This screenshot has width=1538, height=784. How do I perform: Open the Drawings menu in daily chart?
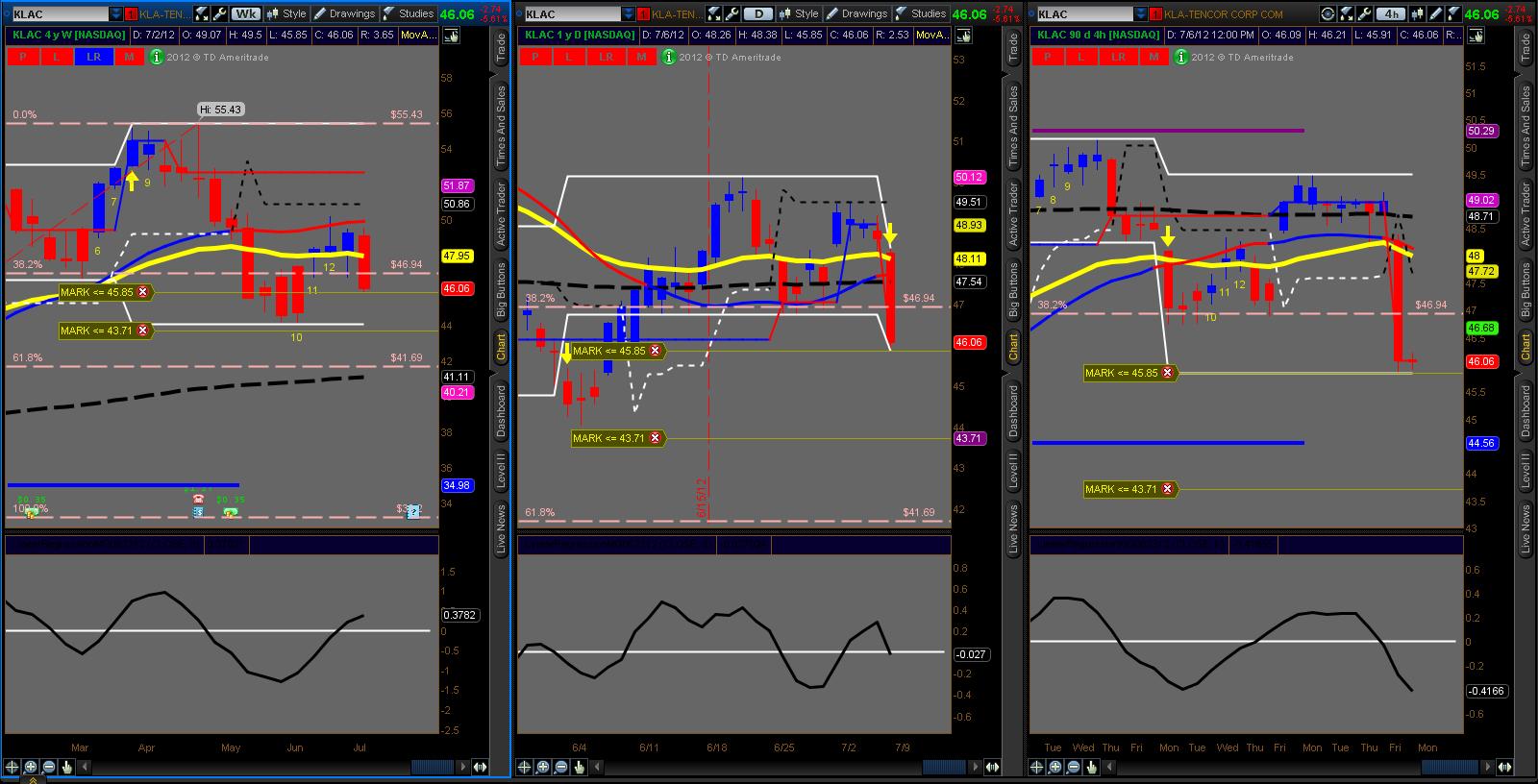856,13
